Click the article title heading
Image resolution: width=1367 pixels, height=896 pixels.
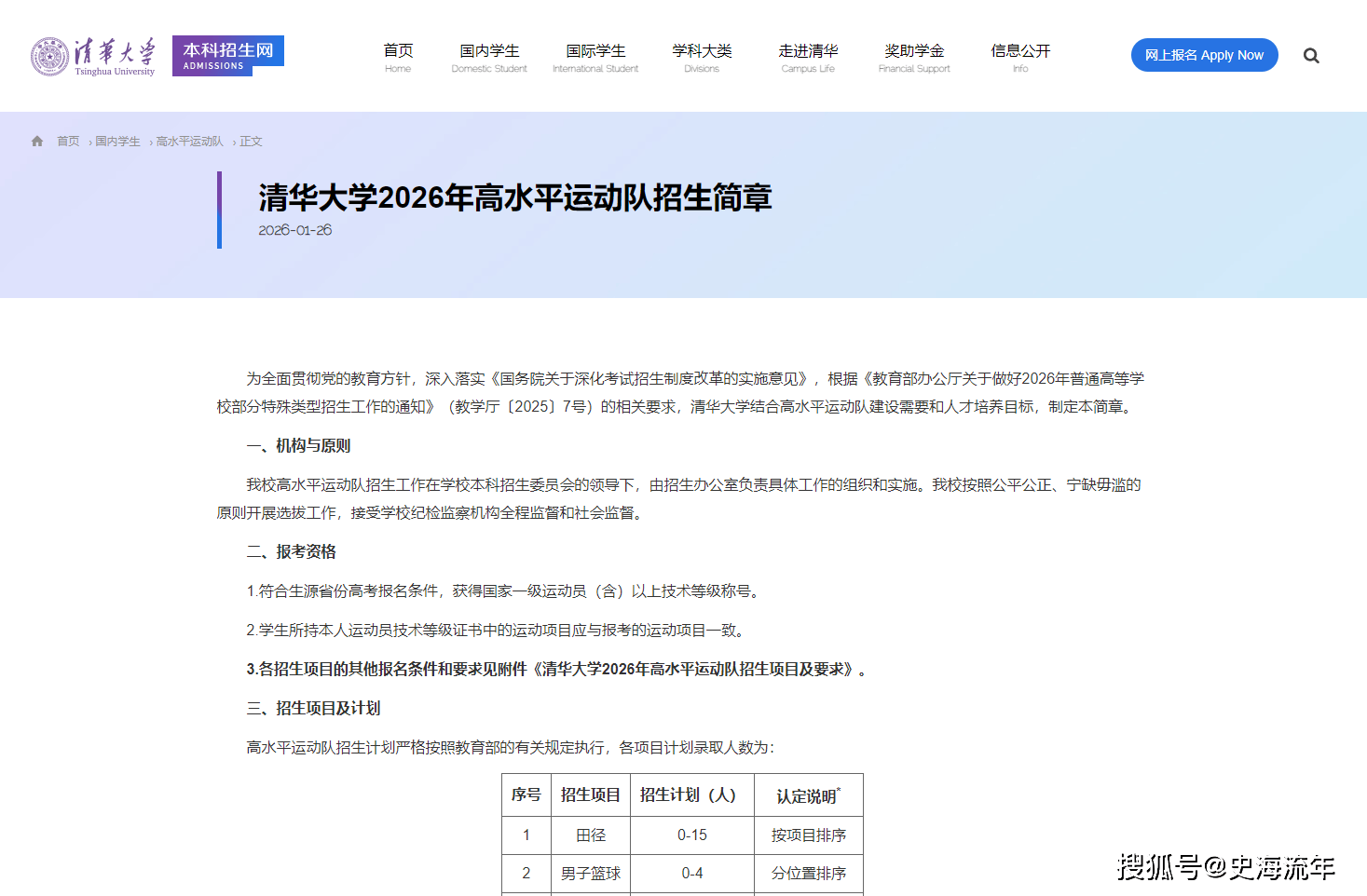coord(514,197)
